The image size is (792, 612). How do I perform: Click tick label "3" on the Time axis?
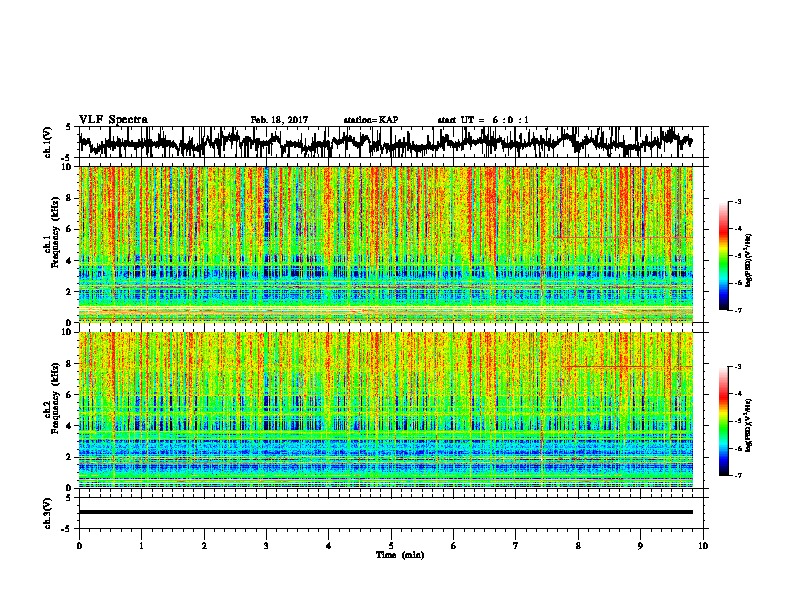click(267, 546)
